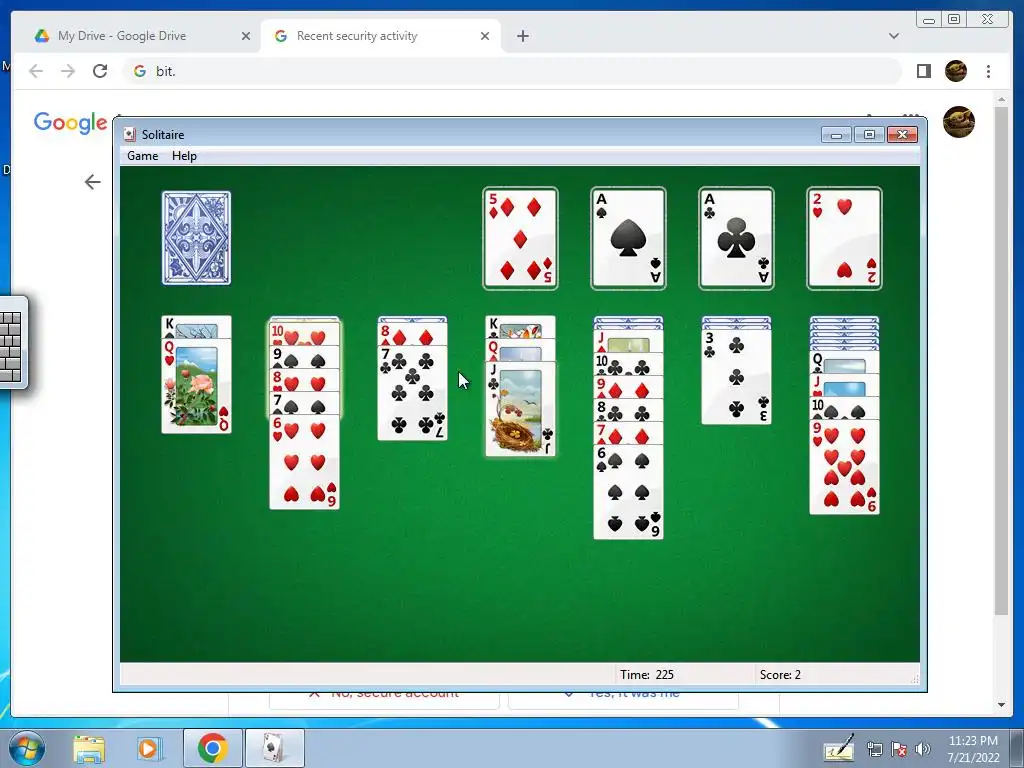1024x768 pixels.
Task: Minimize the Solitaire window
Action: [837, 135]
